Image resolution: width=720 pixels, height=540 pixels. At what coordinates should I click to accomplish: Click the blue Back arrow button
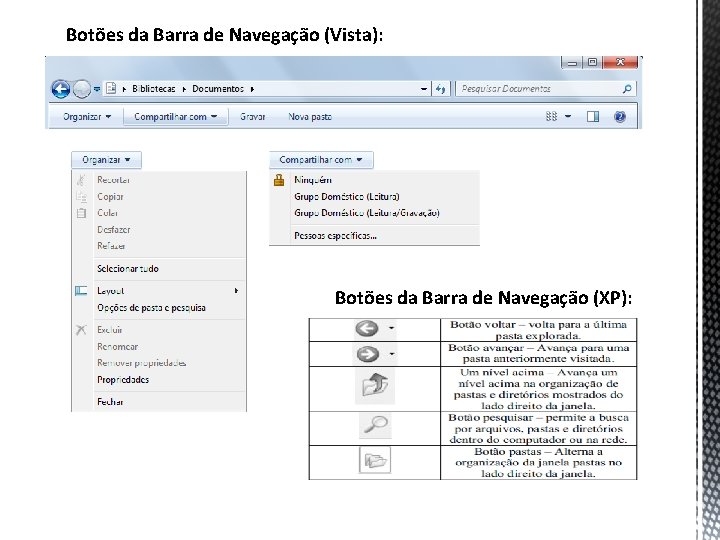61,89
